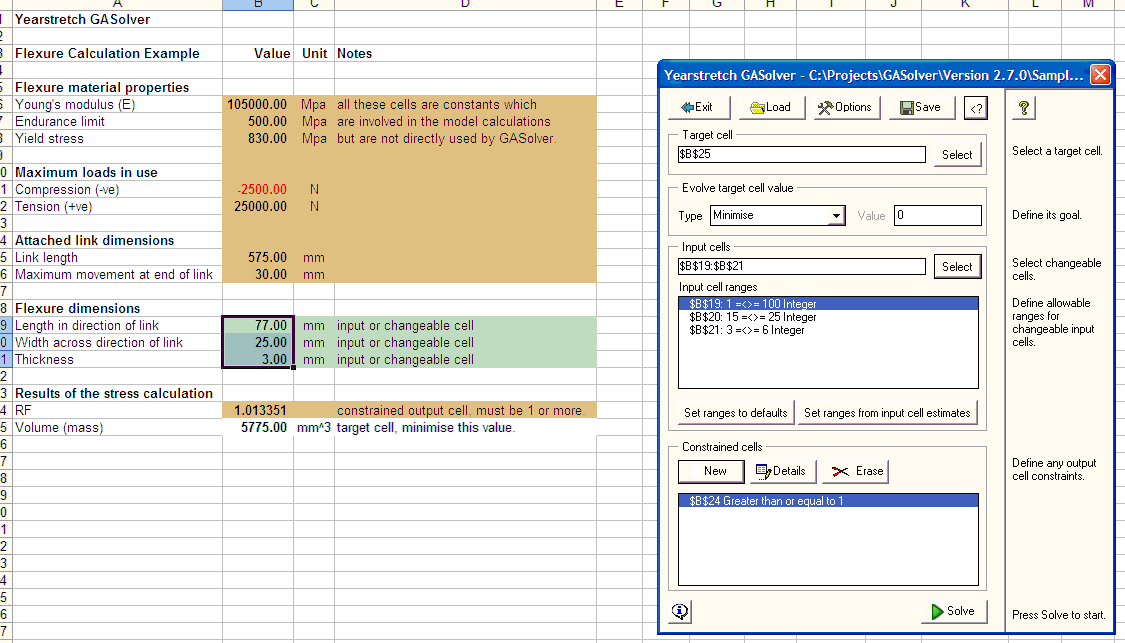Select range row $B$21: 3 to 6 Integer
This screenshot has width=1125, height=643.
click(828, 330)
